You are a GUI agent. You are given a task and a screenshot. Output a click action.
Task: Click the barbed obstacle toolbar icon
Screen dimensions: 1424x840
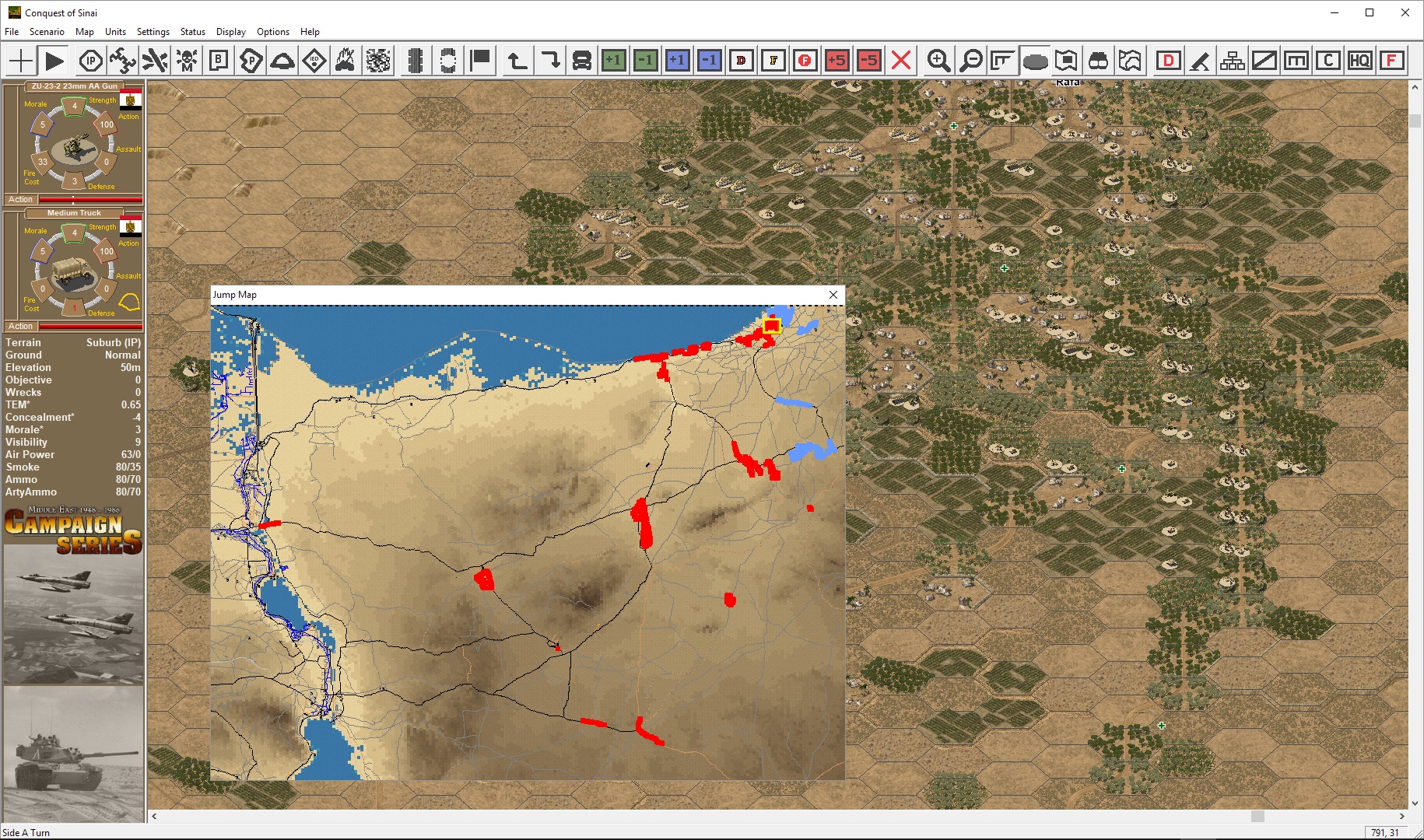pyautogui.click(x=155, y=60)
